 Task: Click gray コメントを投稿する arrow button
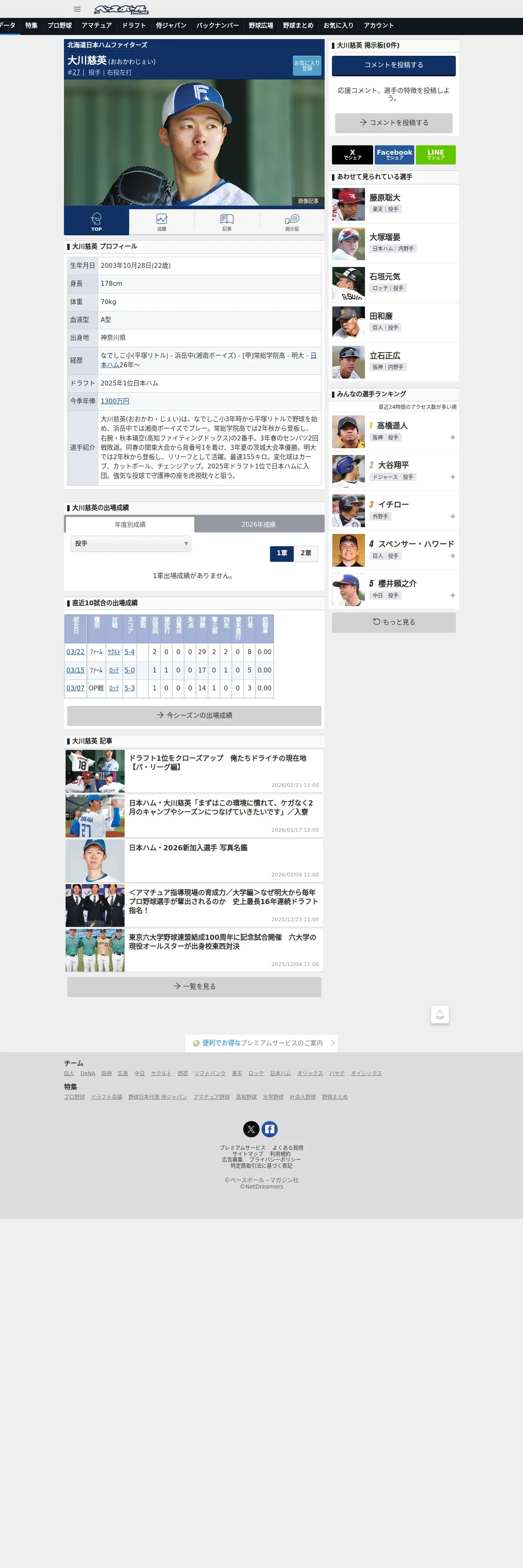[393, 123]
